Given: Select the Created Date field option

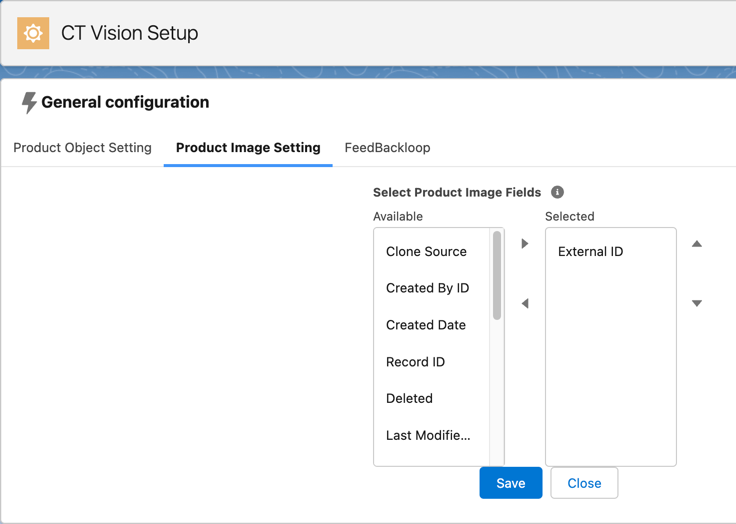Looking at the screenshot, I should tap(426, 325).
